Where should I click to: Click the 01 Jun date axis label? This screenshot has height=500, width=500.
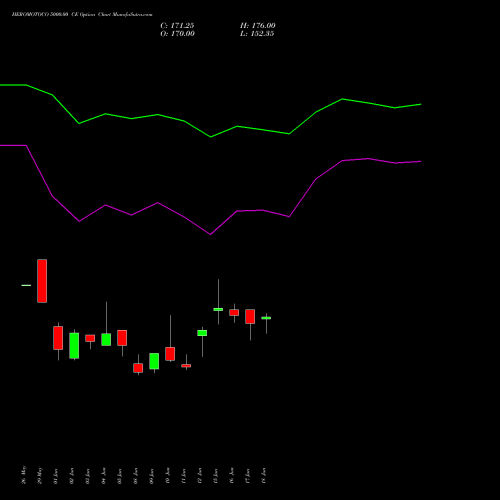pyautogui.click(x=56, y=476)
